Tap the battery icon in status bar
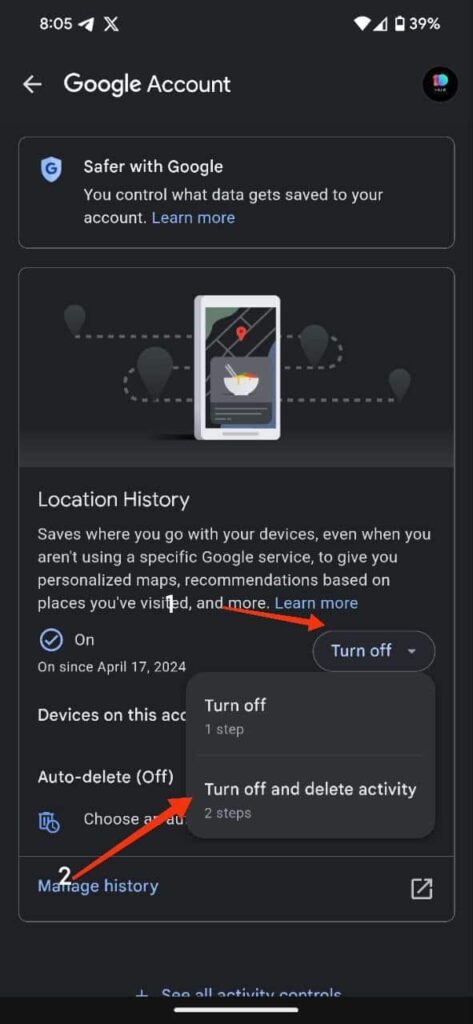 (398, 24)
